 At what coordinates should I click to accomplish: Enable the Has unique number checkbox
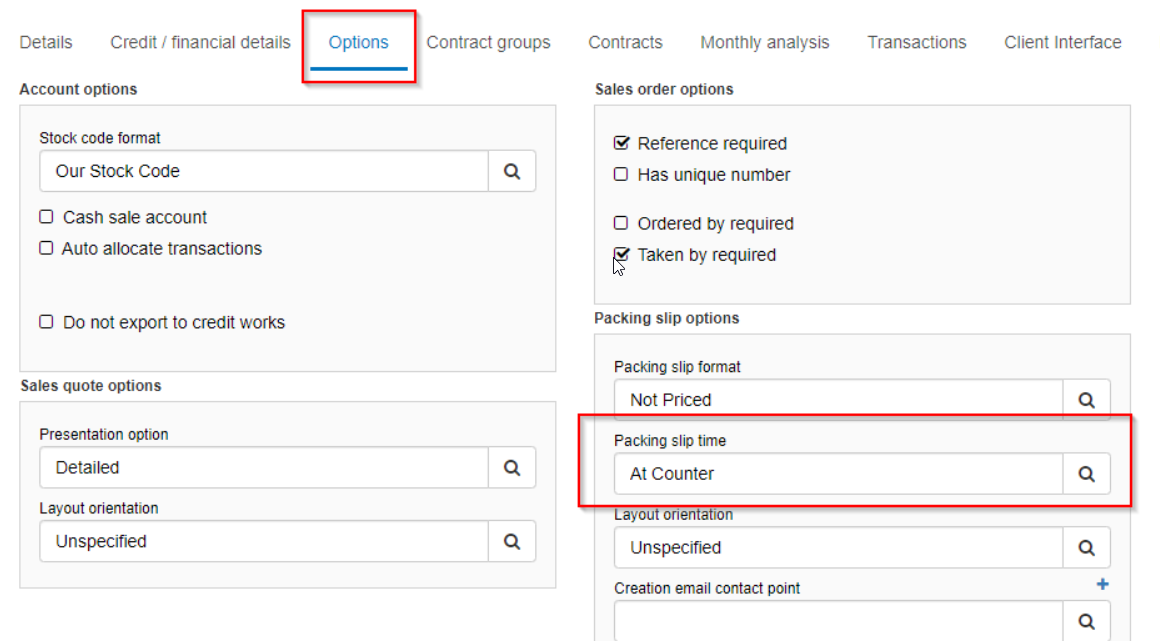click(x=621, y=175)
